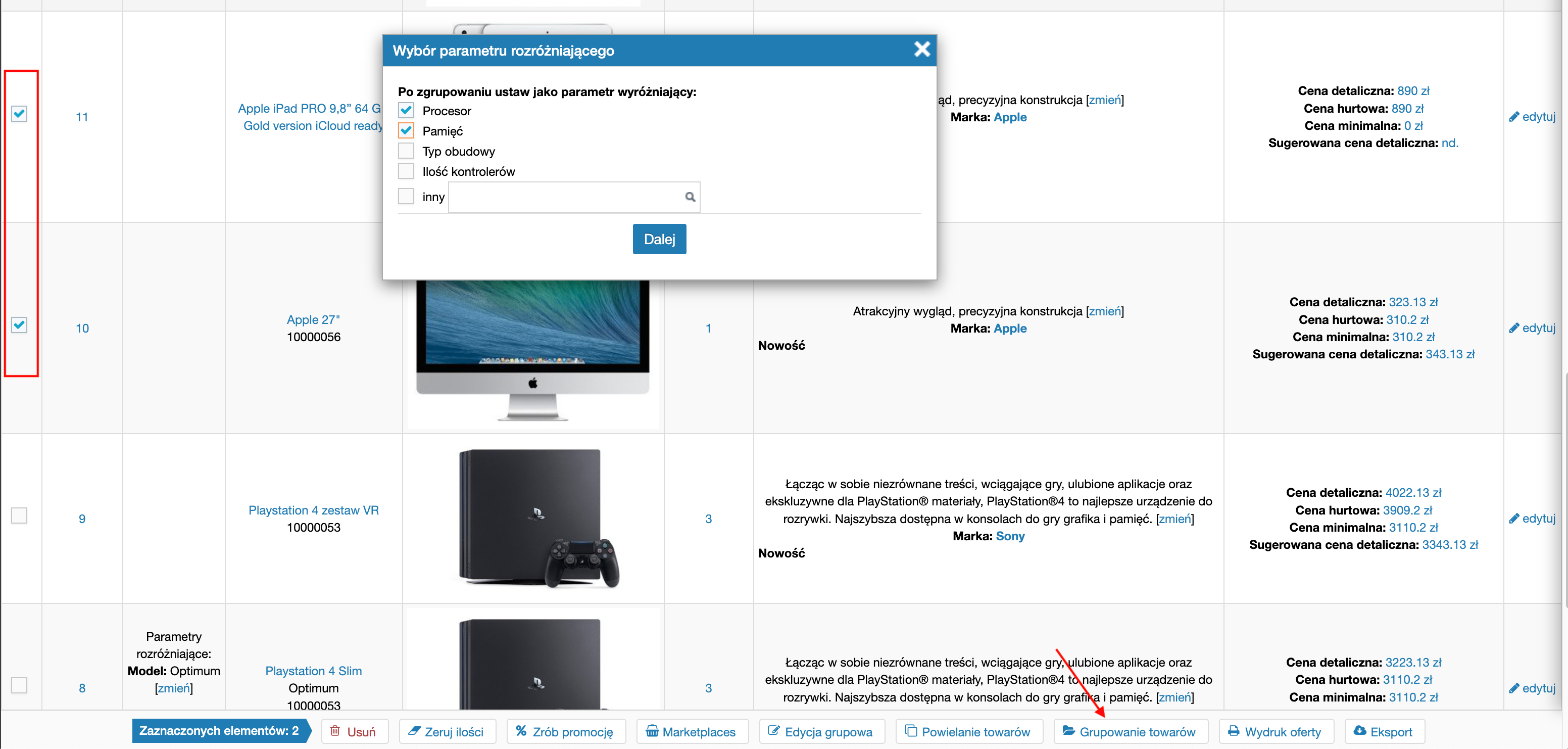Image resolution: width=1568 pixels, height=749 pixels.
Task: Click Playstation 4 zestaw VR thumbnail image
Action: [x=538, y=518]
